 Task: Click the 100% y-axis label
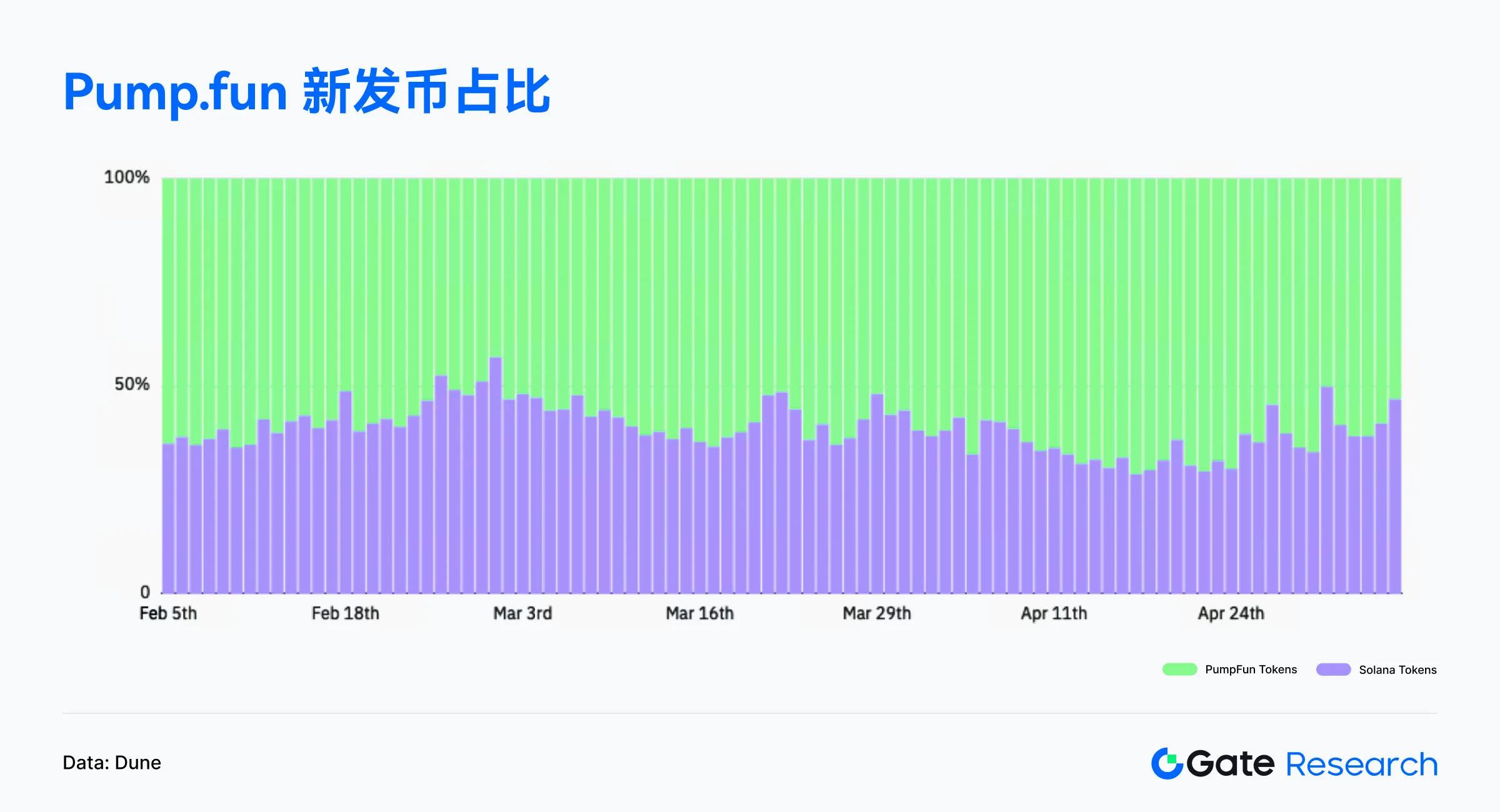(x=127, y=177)
